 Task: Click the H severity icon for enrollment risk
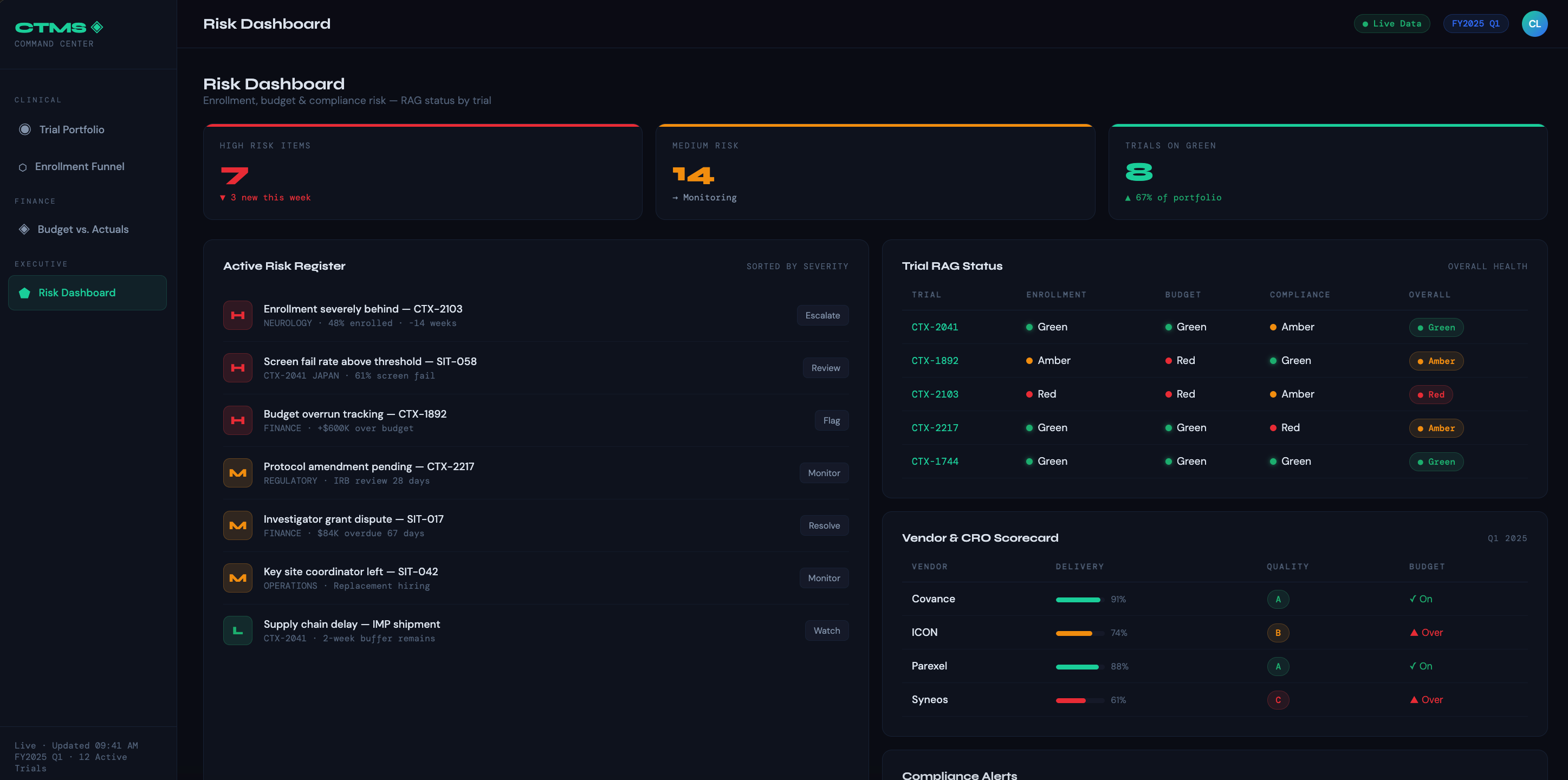[x=237, y=315]
